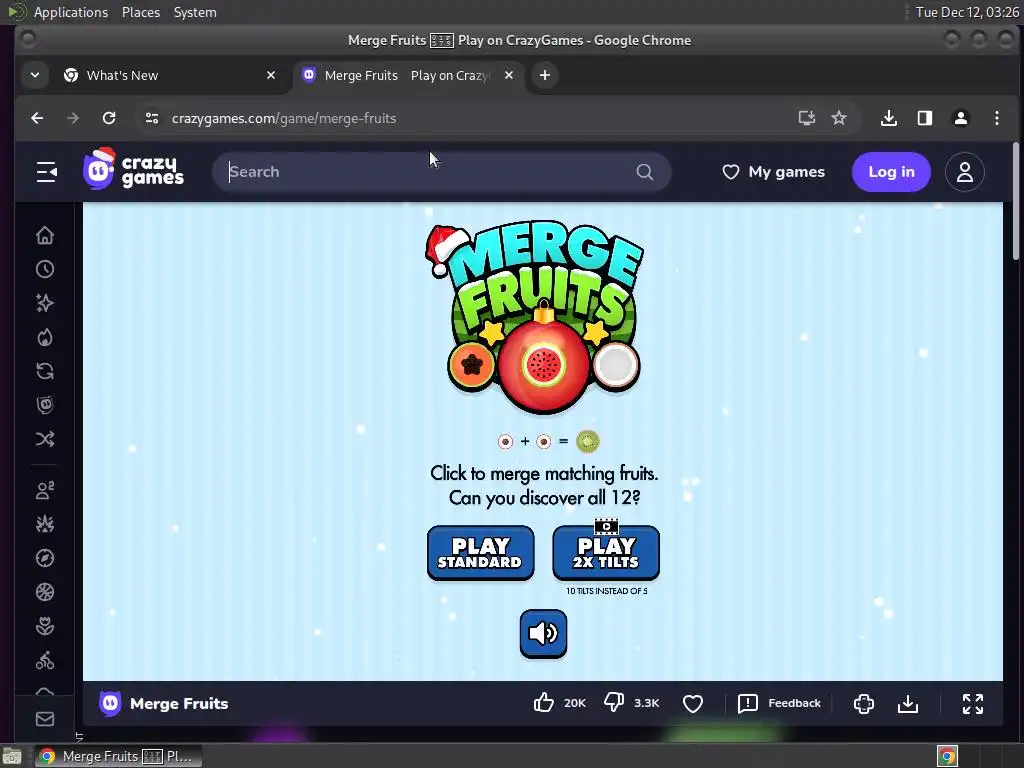Click the Chrome icon in bottom panel tray

pos(947,756)
